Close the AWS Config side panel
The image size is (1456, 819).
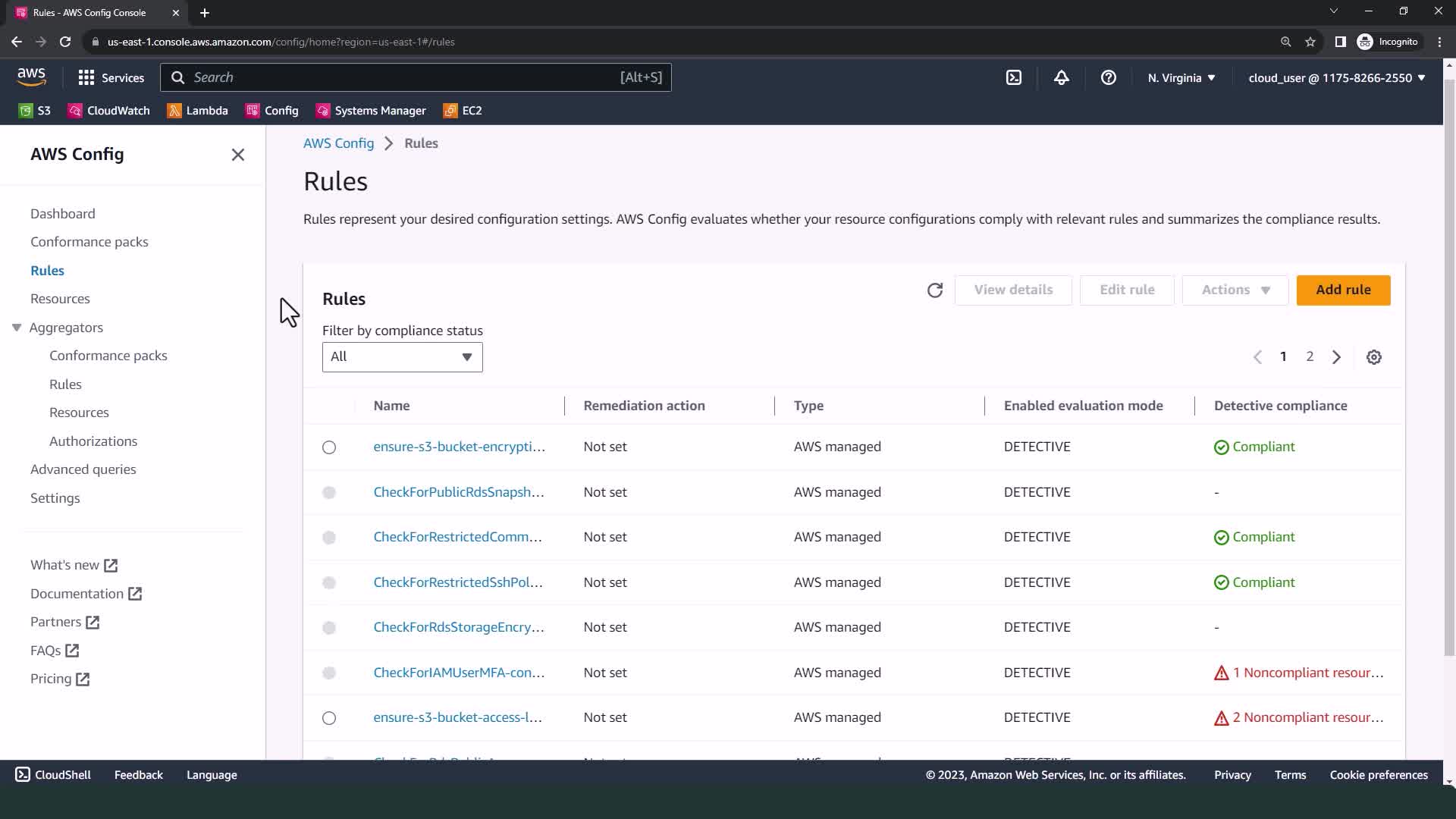point(237,155)
